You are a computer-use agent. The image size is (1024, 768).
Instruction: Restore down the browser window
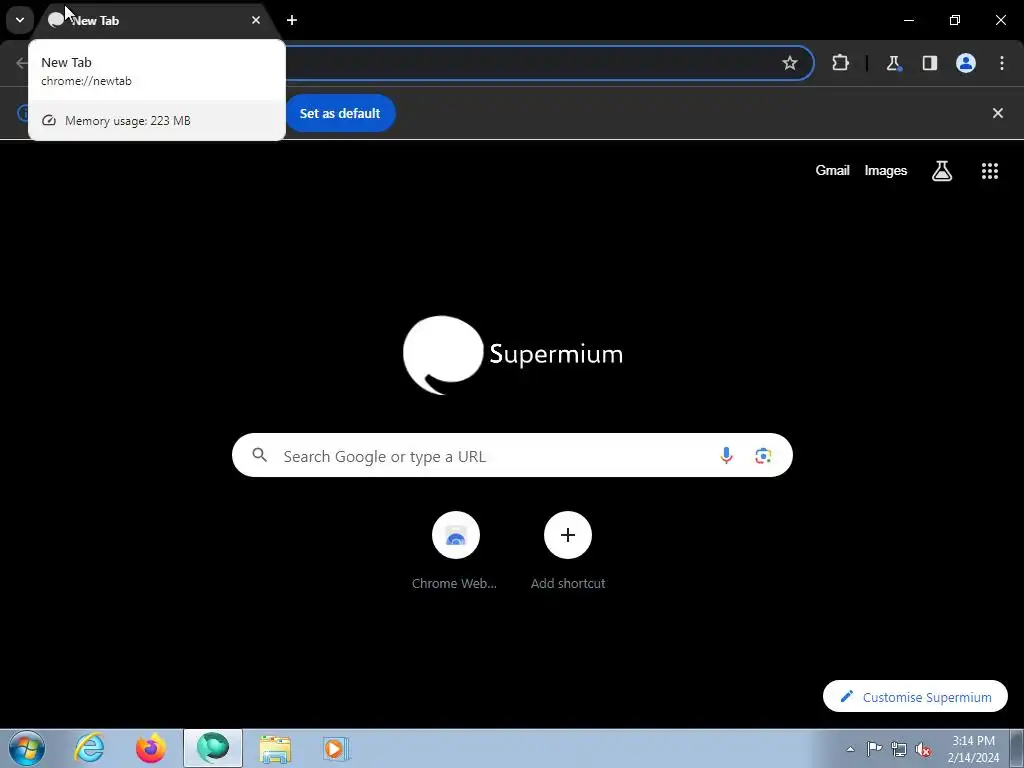coord(955,20)
